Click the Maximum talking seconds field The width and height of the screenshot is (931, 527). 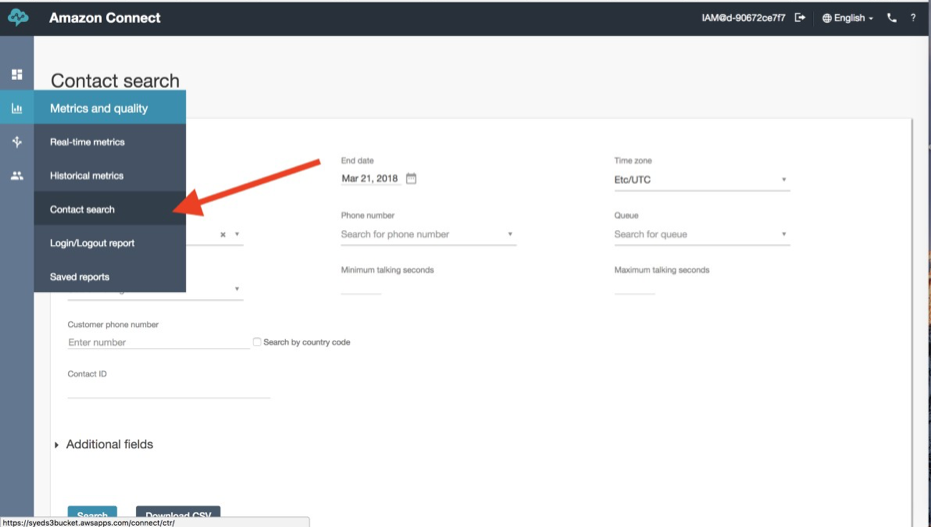[634, 286]
